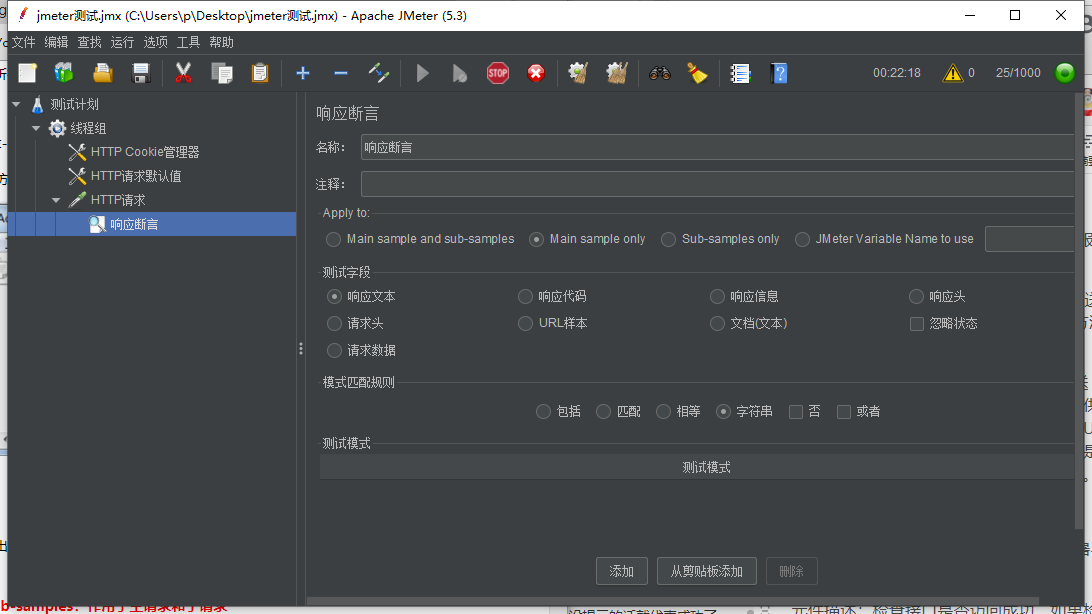Toggle the 忽略状态 checkbox
Image resolution: width=1092 pixels, height=614 pixels.
pyautogui.click(x=916, y=324)
